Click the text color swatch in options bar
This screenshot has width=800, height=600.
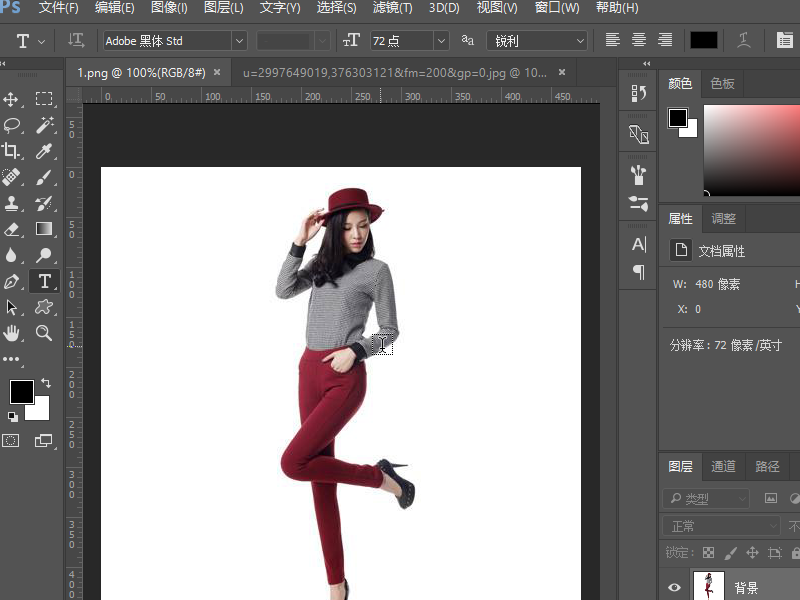[x=704, y=40]
